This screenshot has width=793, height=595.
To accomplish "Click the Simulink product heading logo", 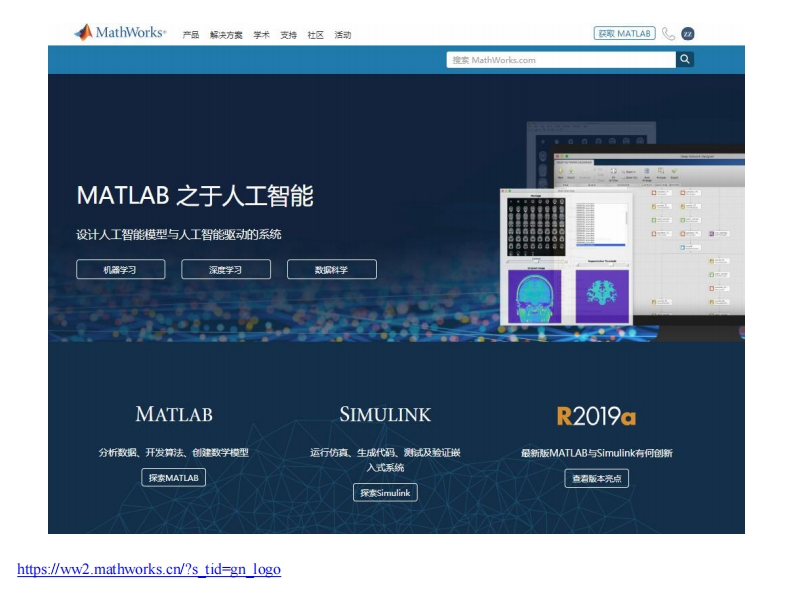I will click(385, 415).
